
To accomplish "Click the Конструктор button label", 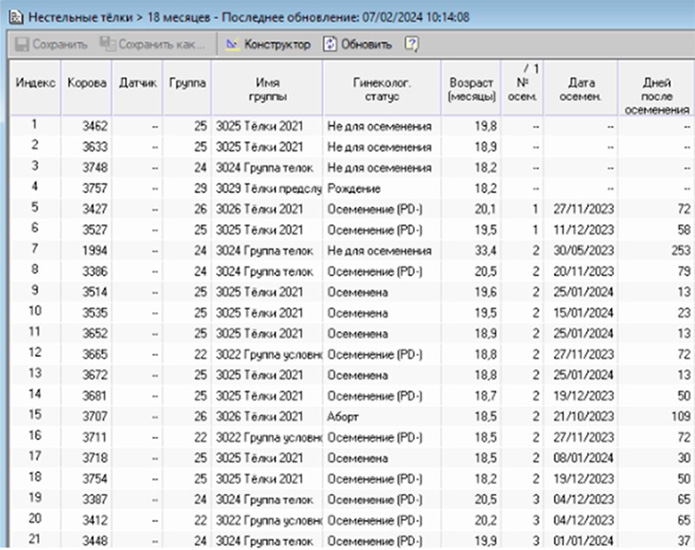I will pyautogui.click(x=277, y=45).
